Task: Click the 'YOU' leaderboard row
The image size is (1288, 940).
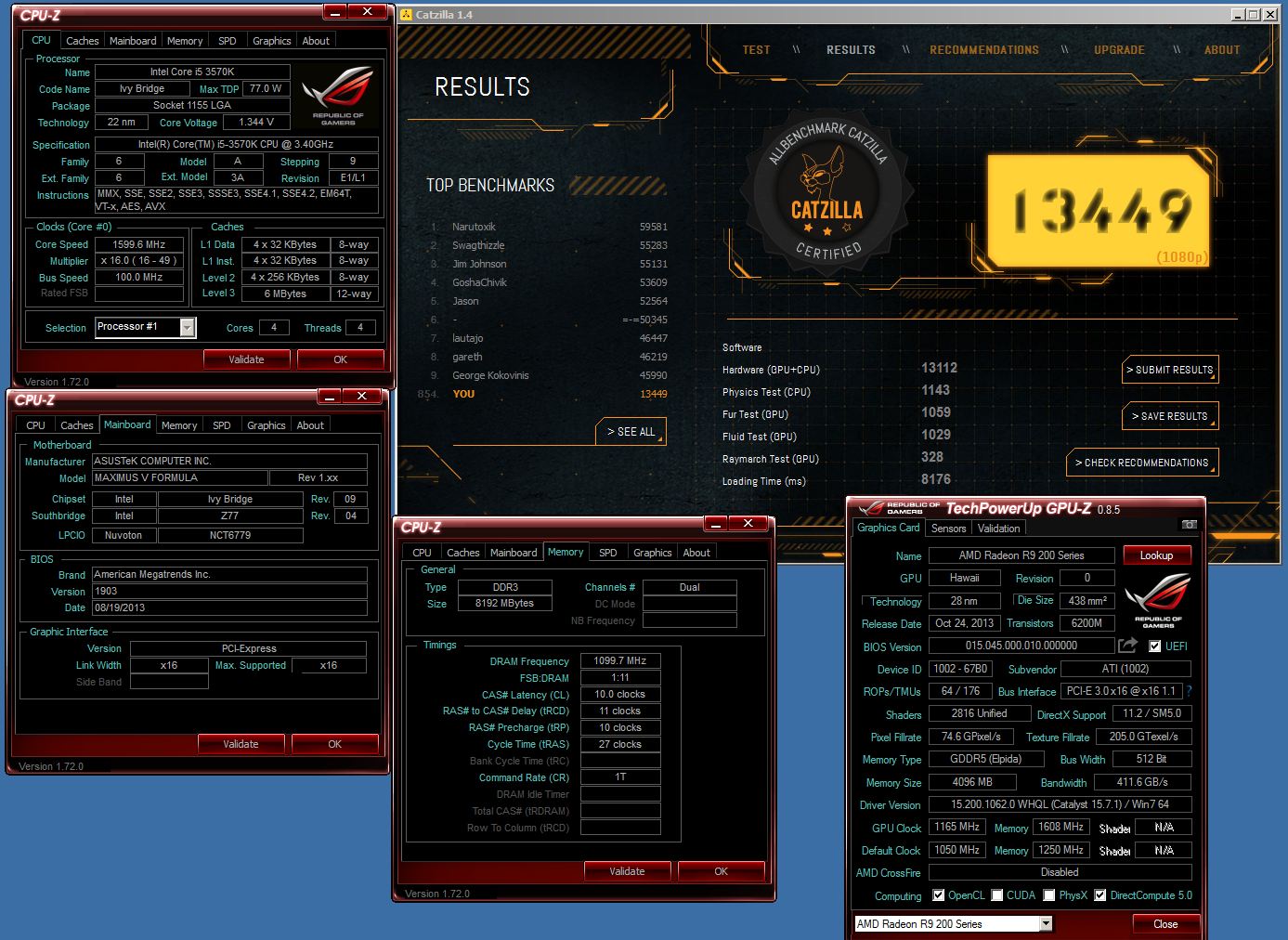Action: pyautogui.click(x=543, y=394)
